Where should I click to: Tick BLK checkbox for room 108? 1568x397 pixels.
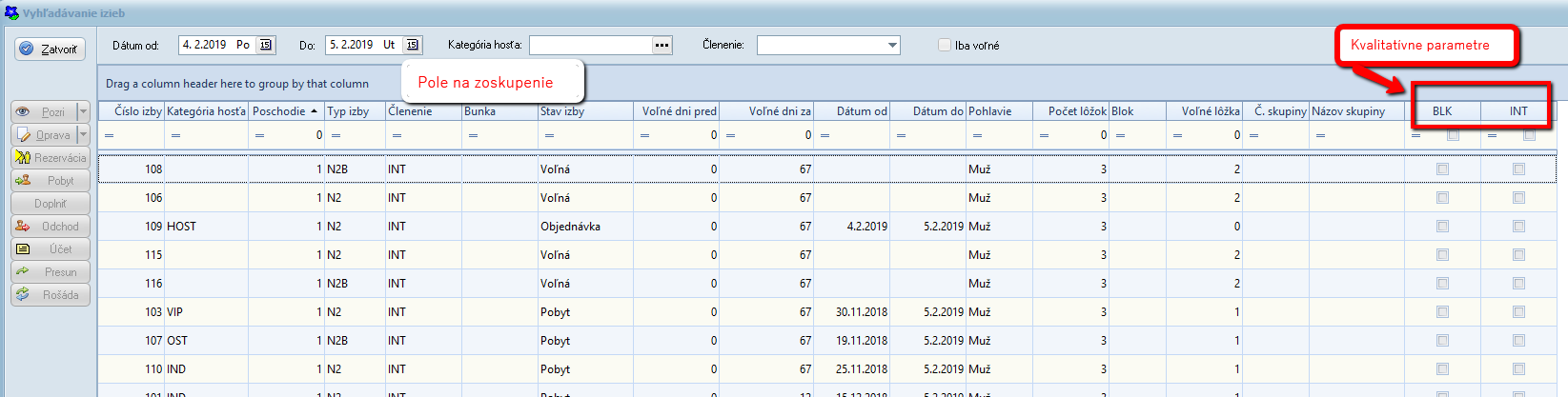[1442, 169]
